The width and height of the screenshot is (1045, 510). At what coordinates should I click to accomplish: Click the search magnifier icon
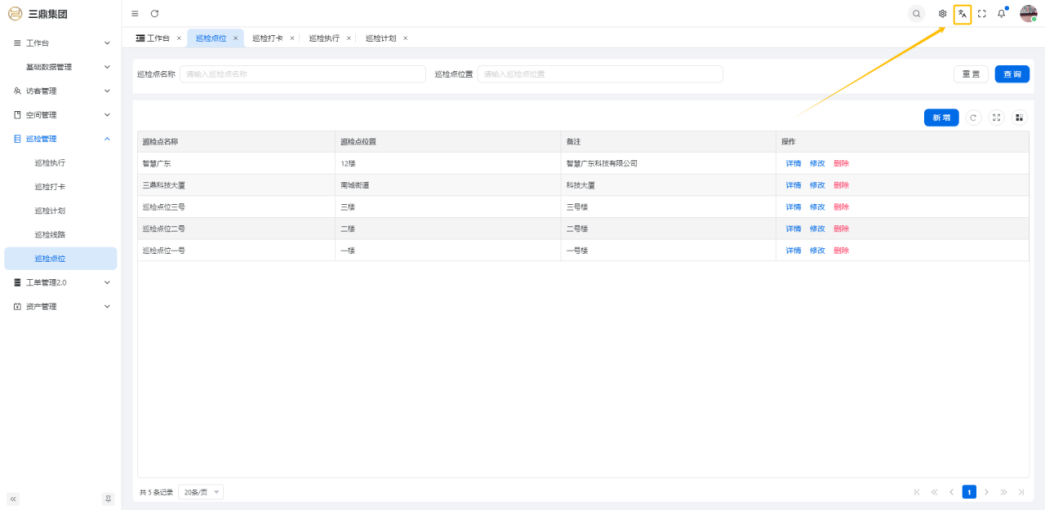click(916, 14)
